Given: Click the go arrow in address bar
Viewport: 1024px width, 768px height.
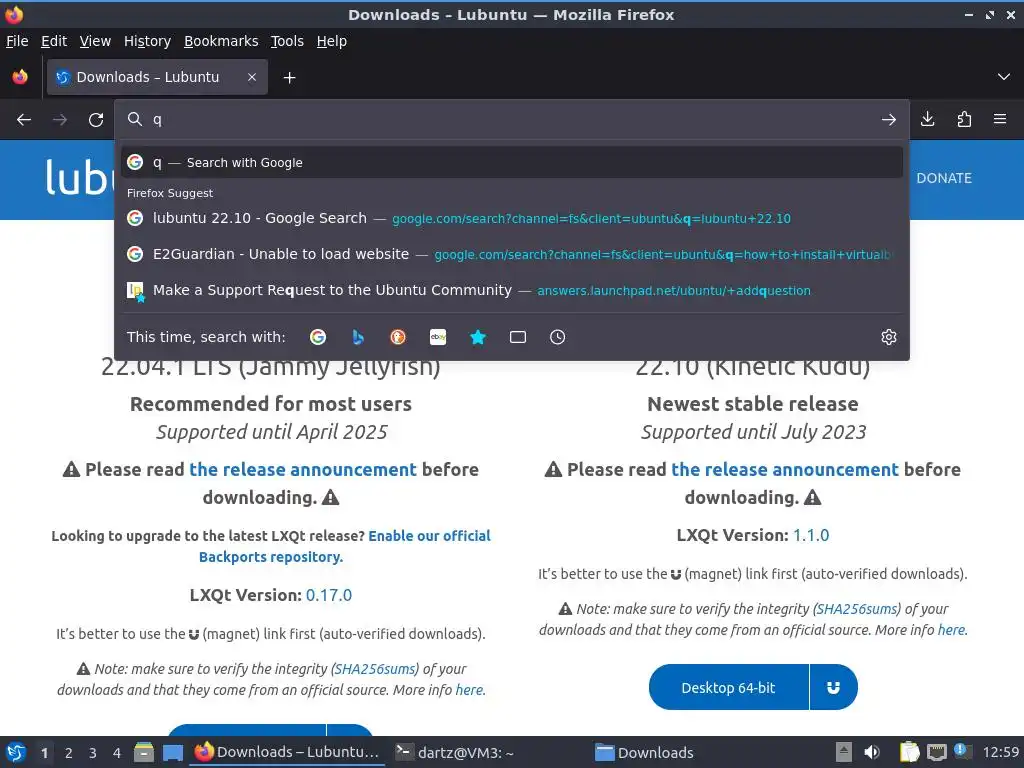Looking at the screenshot, I should (x=888, y=120).
